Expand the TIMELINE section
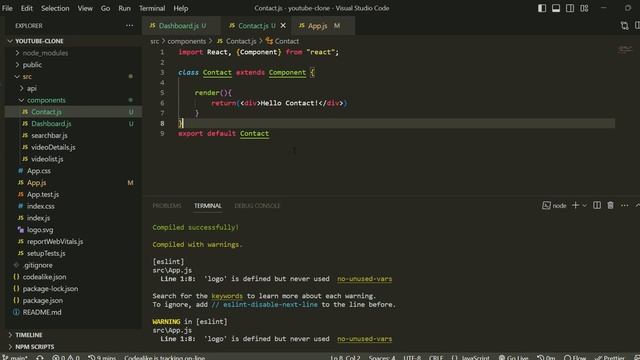The width and height of the screenshot is (640, 360). point(29,335)
